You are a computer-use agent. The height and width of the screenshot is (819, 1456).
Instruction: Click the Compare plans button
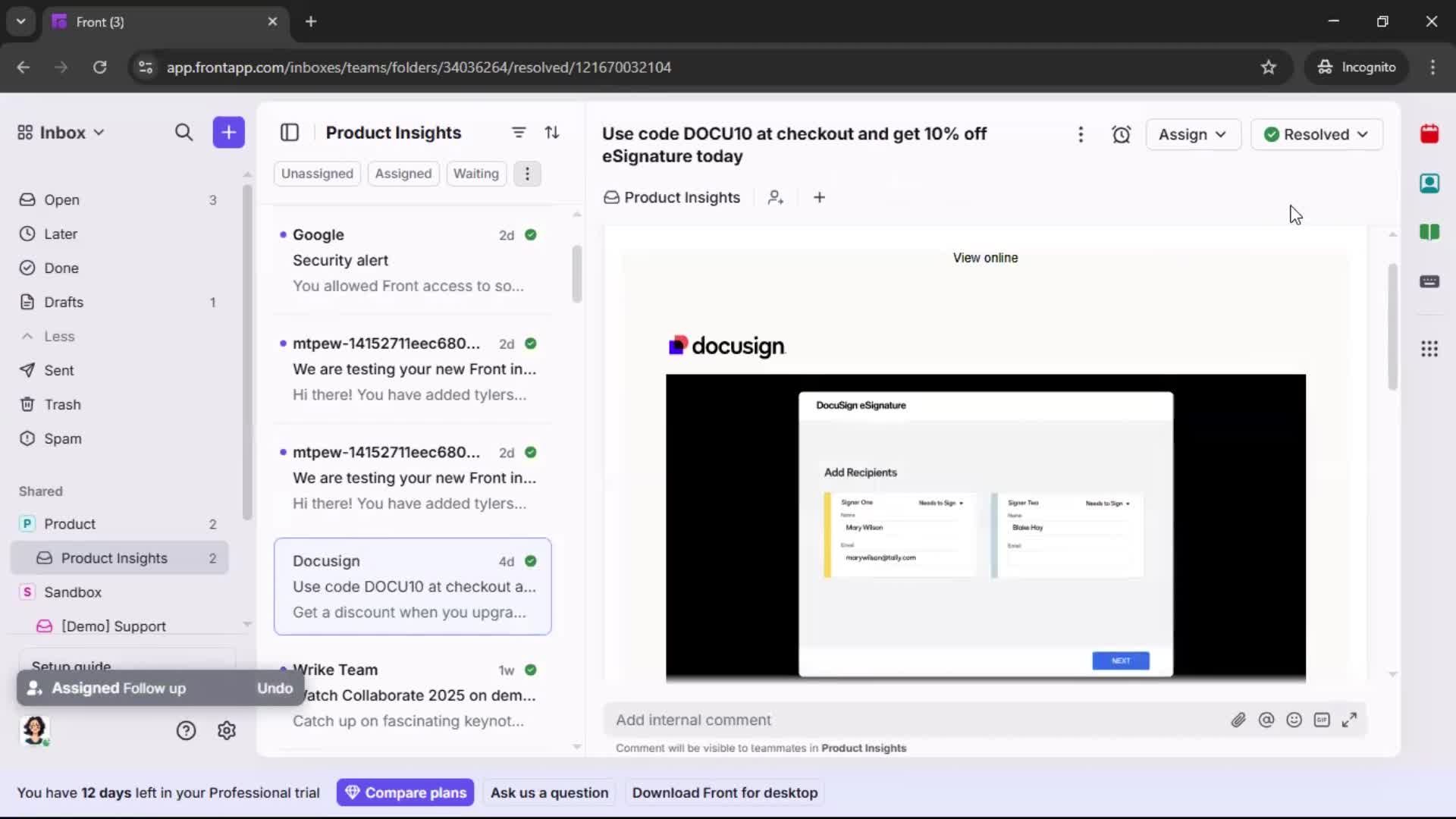point(406,792)
